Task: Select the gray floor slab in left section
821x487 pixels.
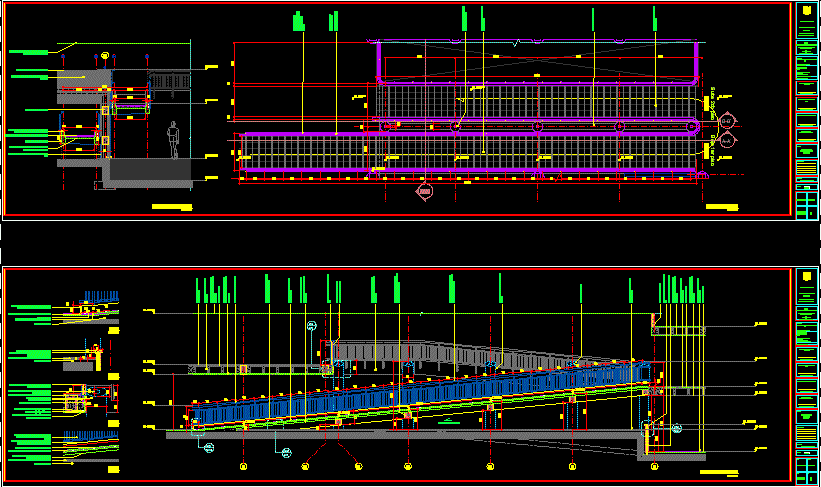Action: [x=150, y=171]
